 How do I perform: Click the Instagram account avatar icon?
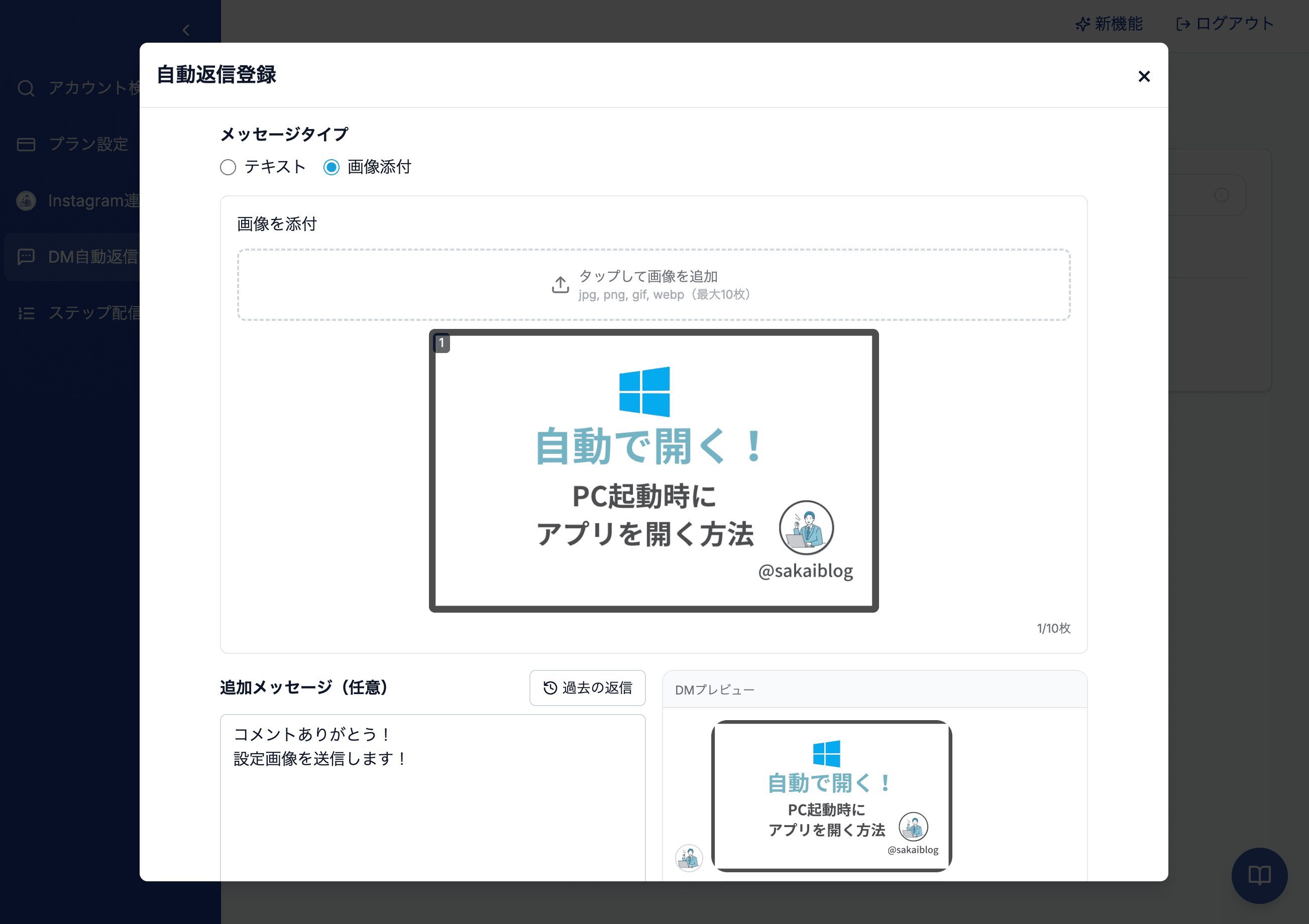(26, 201)
